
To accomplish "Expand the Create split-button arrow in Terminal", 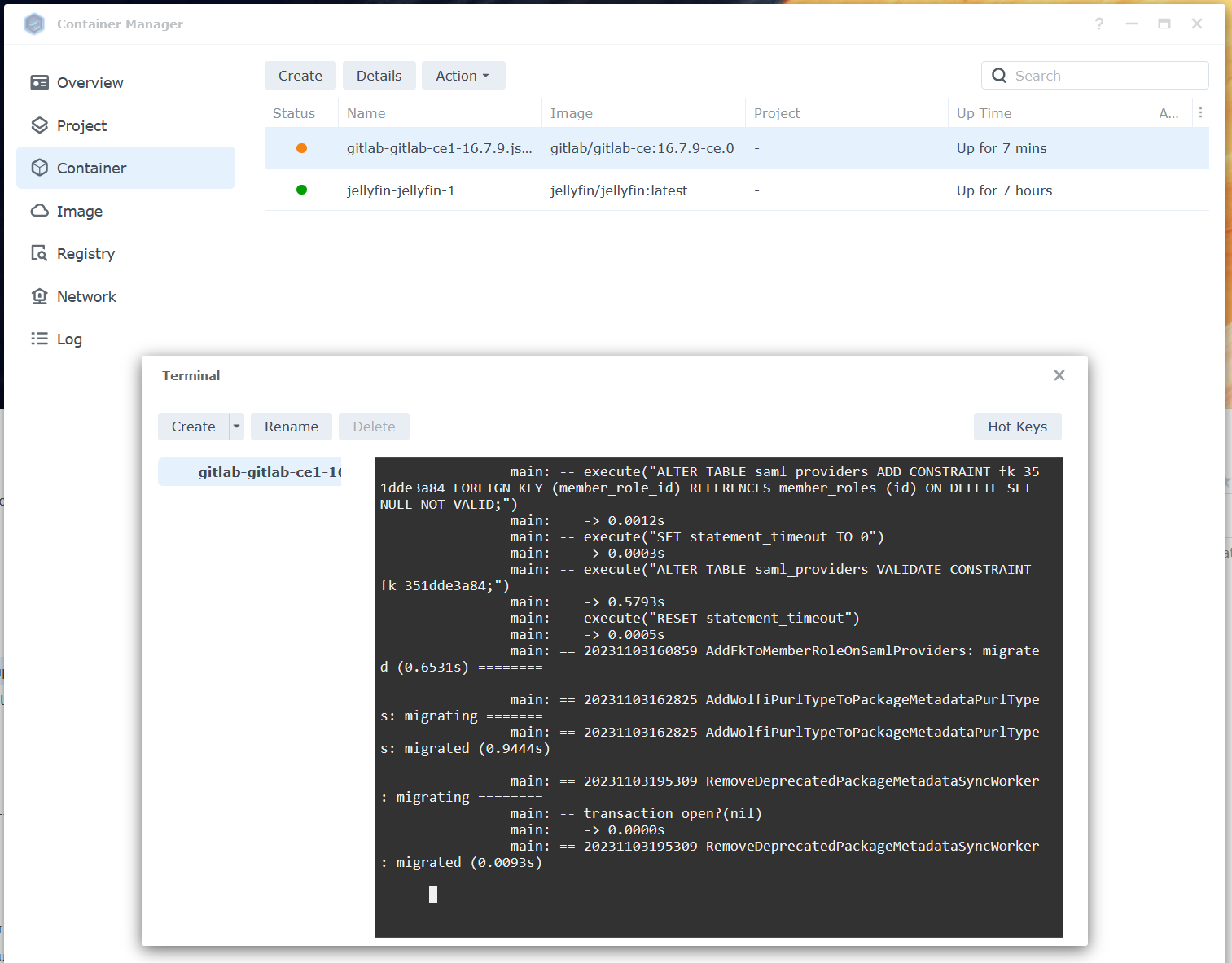I will tap(237, 426).
